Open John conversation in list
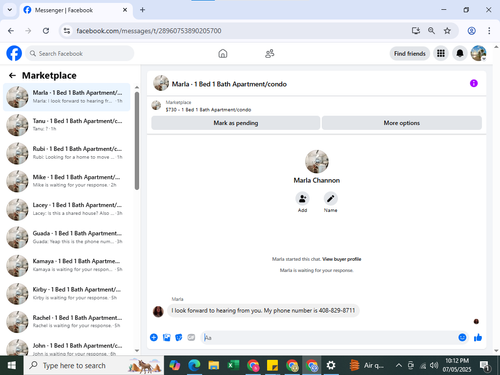Screen dimensions: 500x375 [x=67, y=347]
